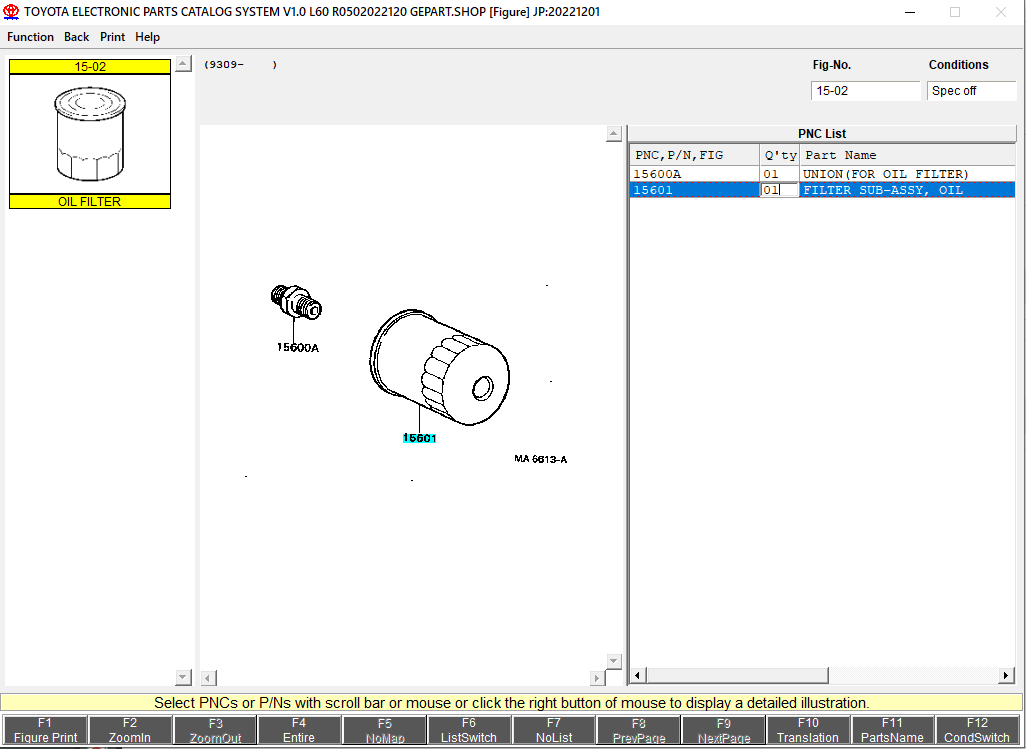Click the F11 PartsName button
This screenshot has width=1026, height=749.
coord(892,730)
